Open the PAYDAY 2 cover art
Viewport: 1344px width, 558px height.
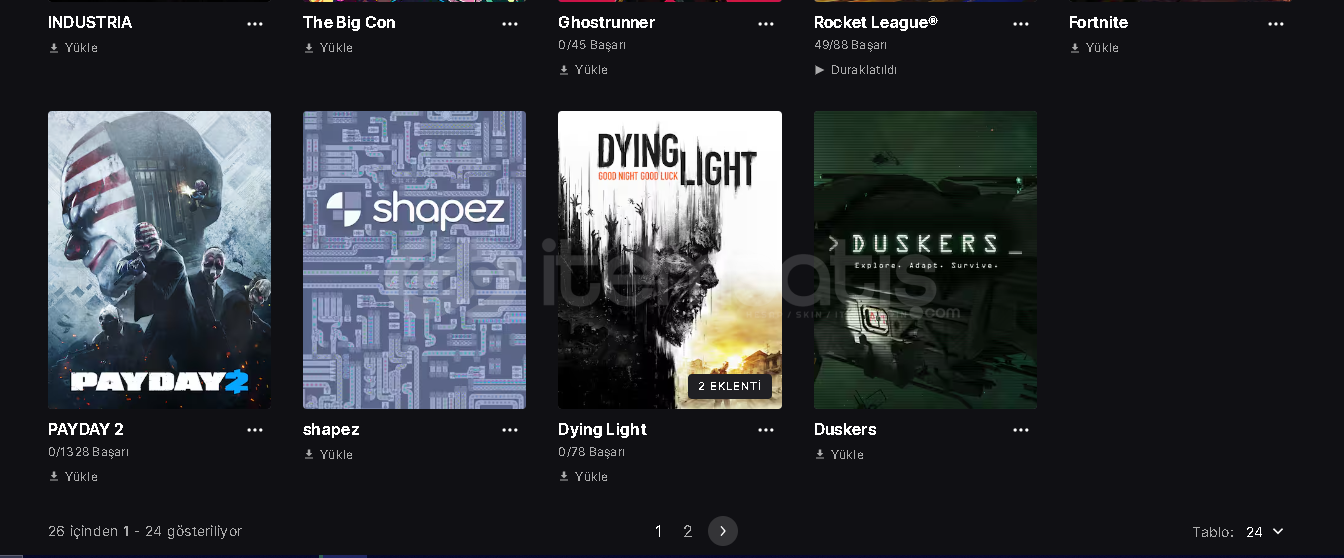(x=159, y=260)
